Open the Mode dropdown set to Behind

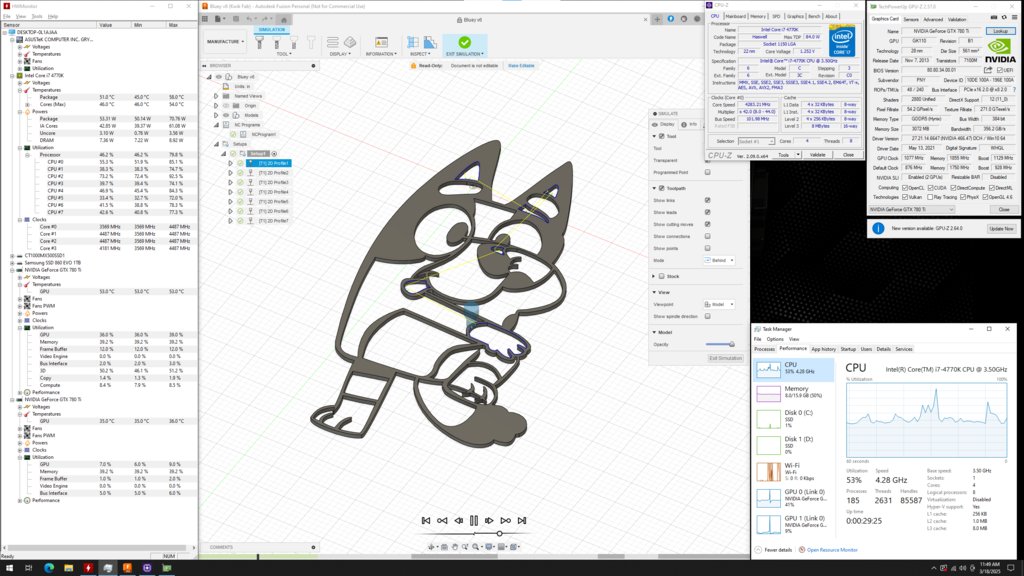pos(720,260)
